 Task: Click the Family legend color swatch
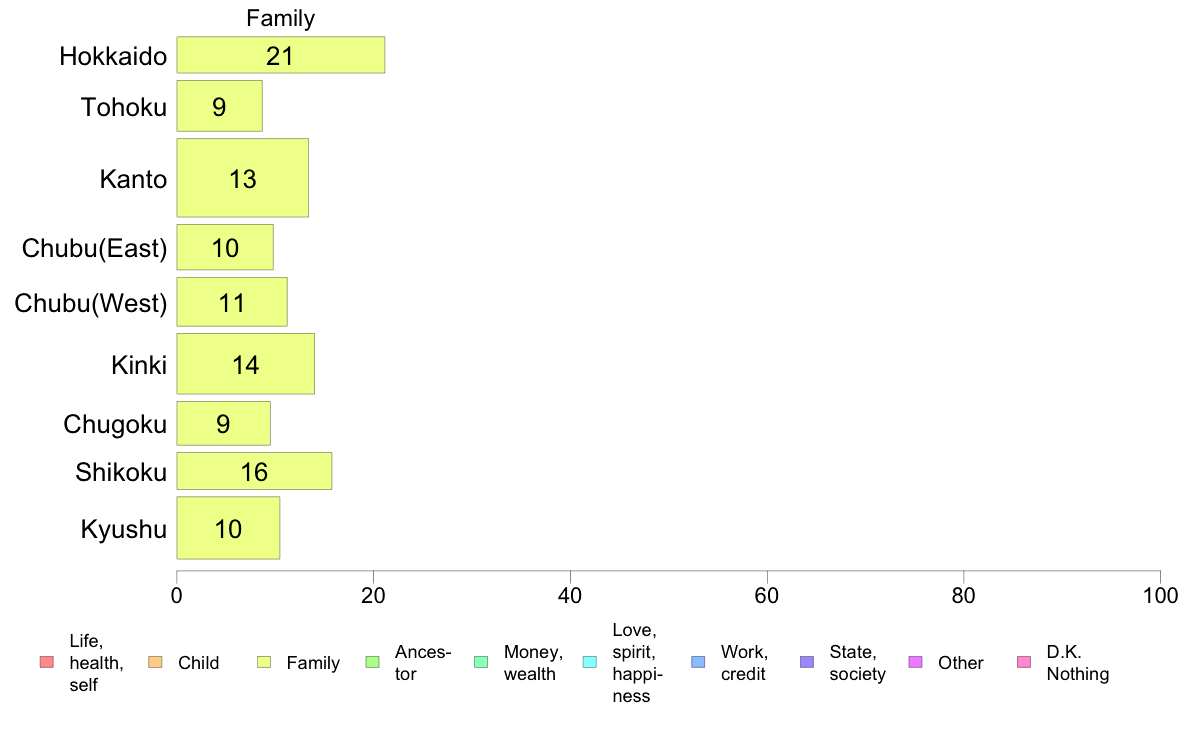click(x=264, y=662)
